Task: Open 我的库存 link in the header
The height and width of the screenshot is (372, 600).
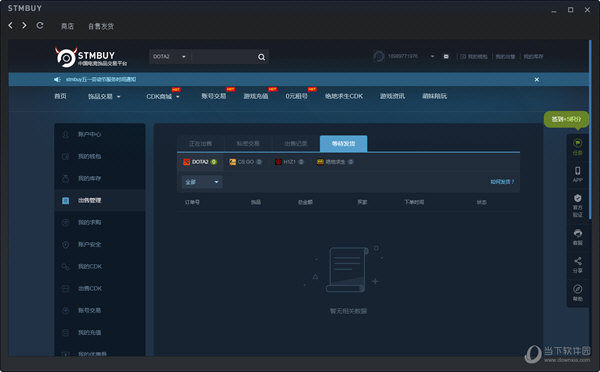Action: point(533,57)
